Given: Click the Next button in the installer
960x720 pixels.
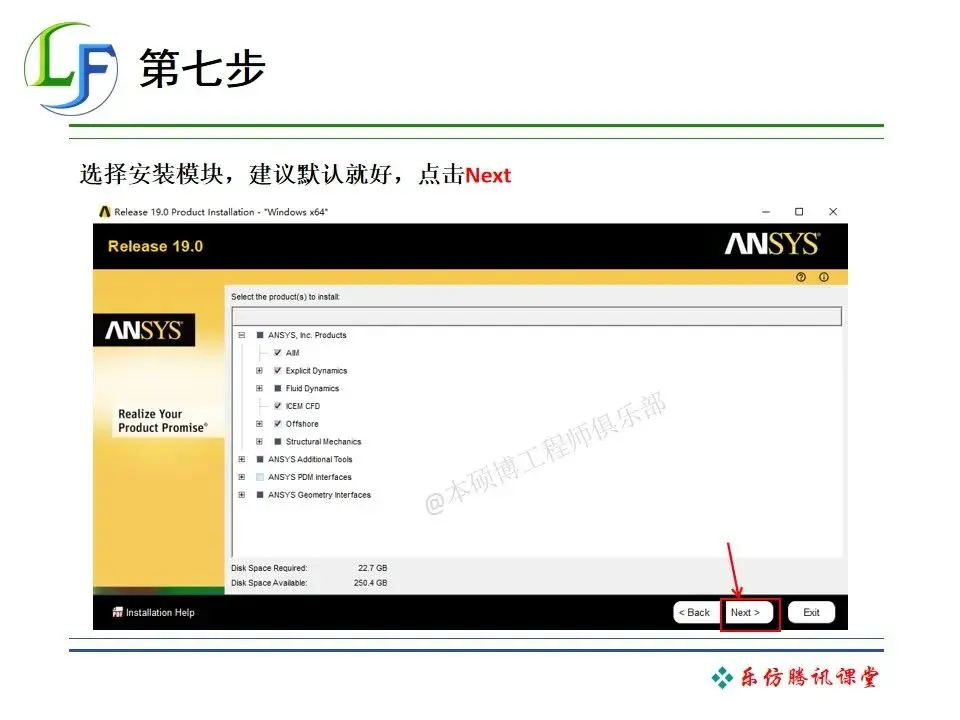Looking at the screenshot, I should (749, 612).
